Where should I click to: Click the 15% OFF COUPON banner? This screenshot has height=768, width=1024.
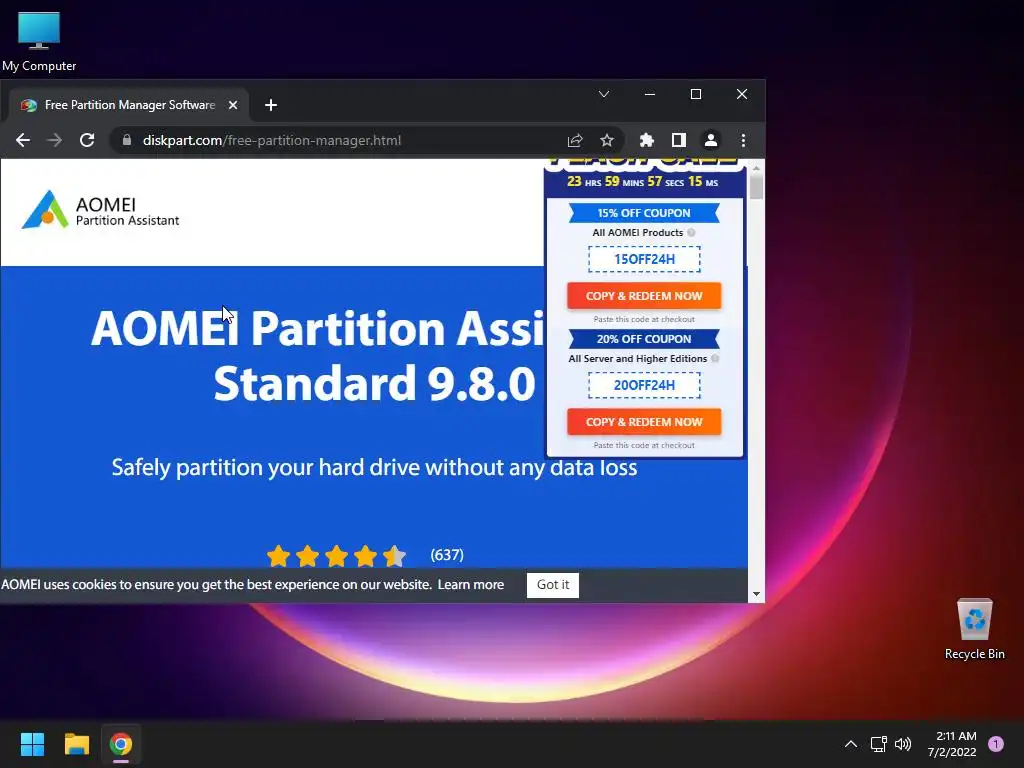(x=644, y=213)
